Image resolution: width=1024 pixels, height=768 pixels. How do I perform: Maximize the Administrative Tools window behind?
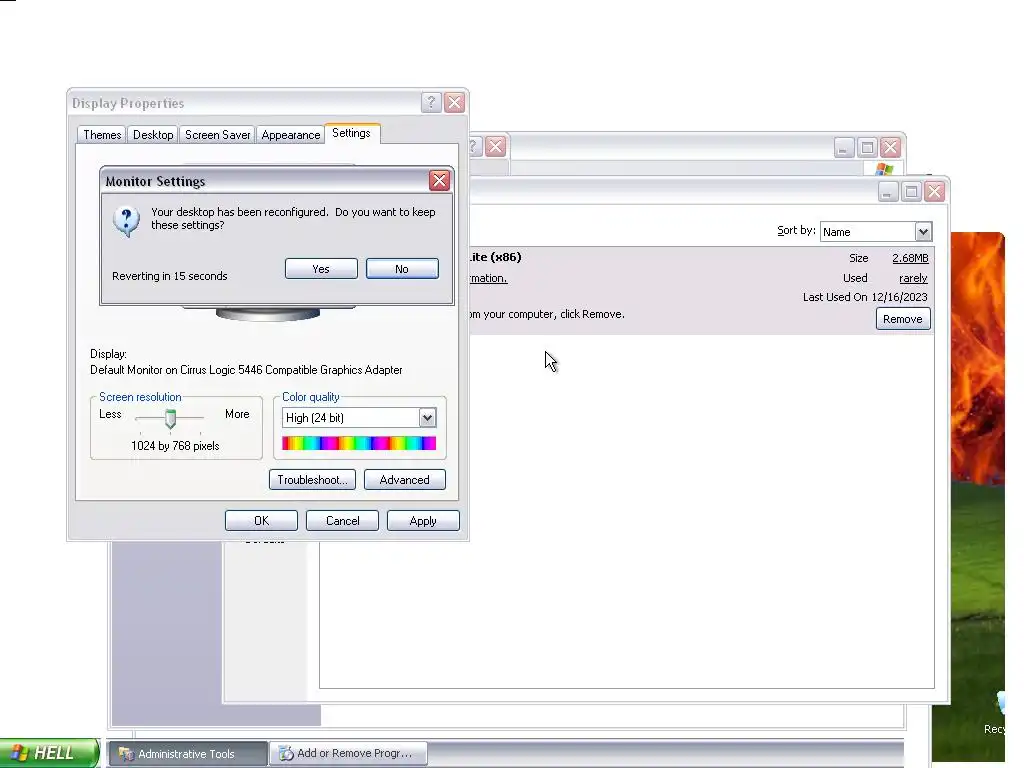click(867, 148)
